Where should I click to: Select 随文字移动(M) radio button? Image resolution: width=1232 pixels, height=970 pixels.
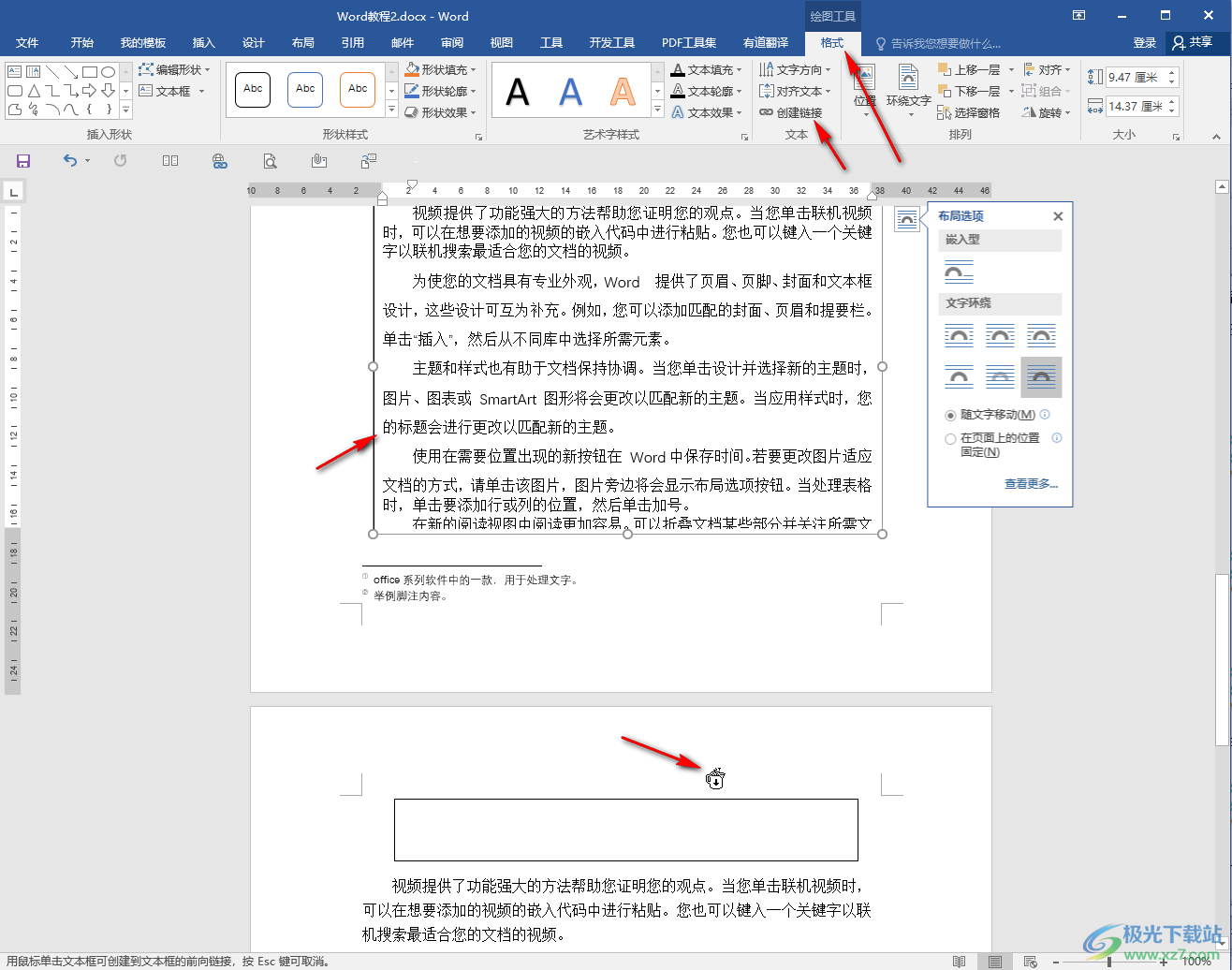pos(950,415)
